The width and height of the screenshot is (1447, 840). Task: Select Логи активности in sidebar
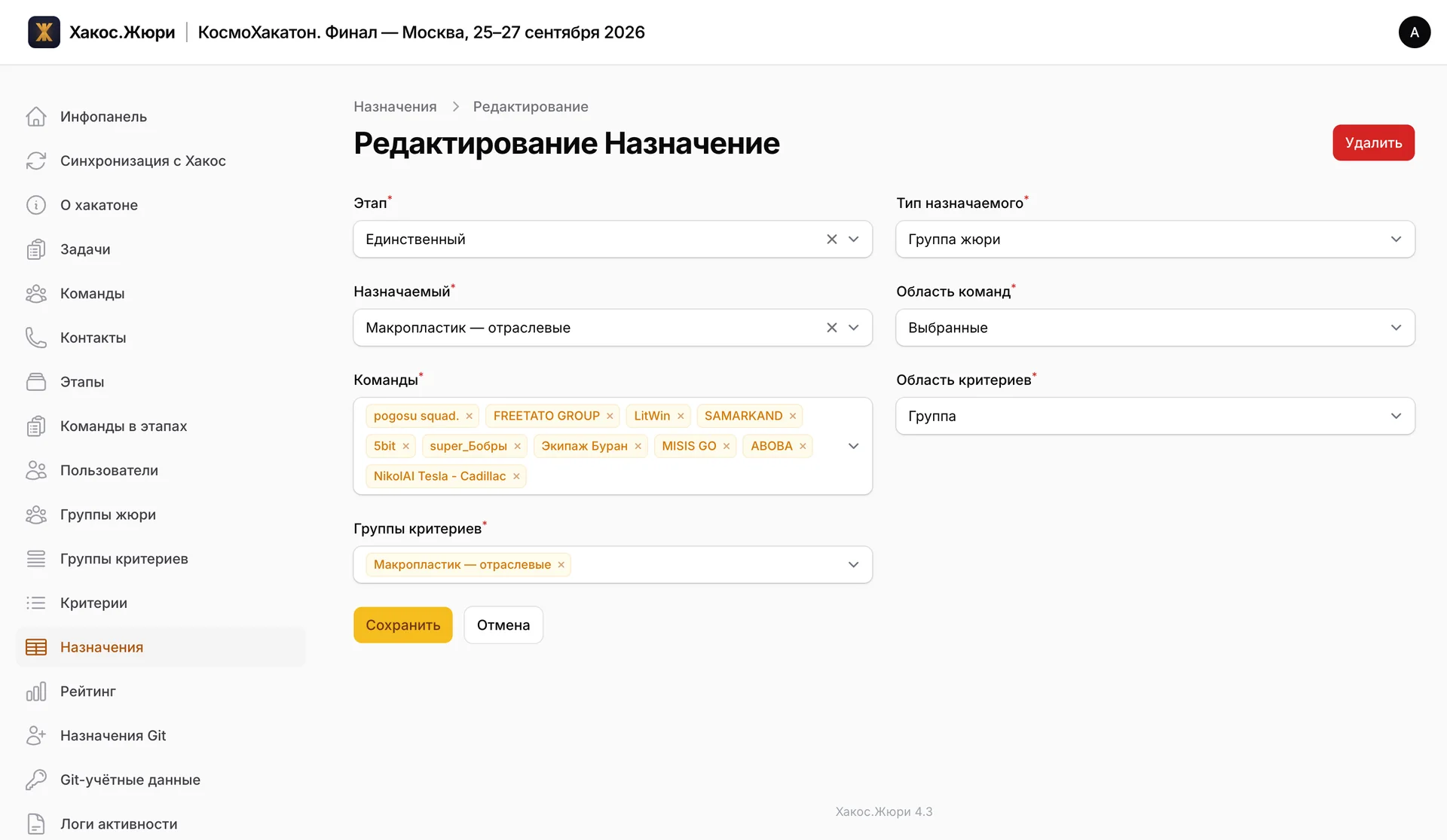click(x=161, y=824)
